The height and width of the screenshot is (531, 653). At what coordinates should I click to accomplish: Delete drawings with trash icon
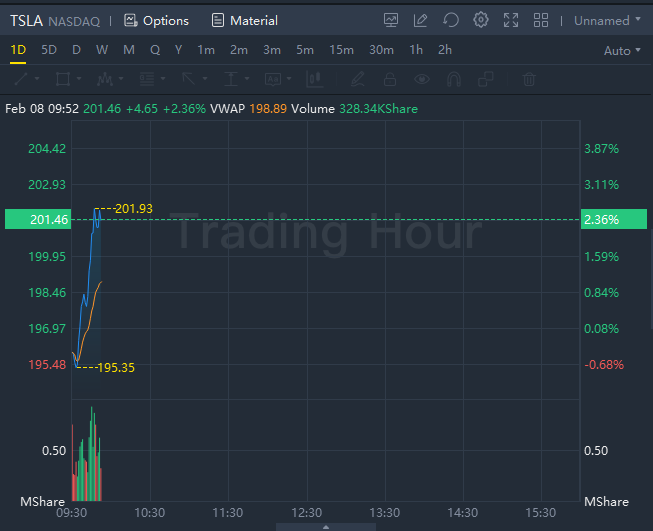(x=529, y=79)
